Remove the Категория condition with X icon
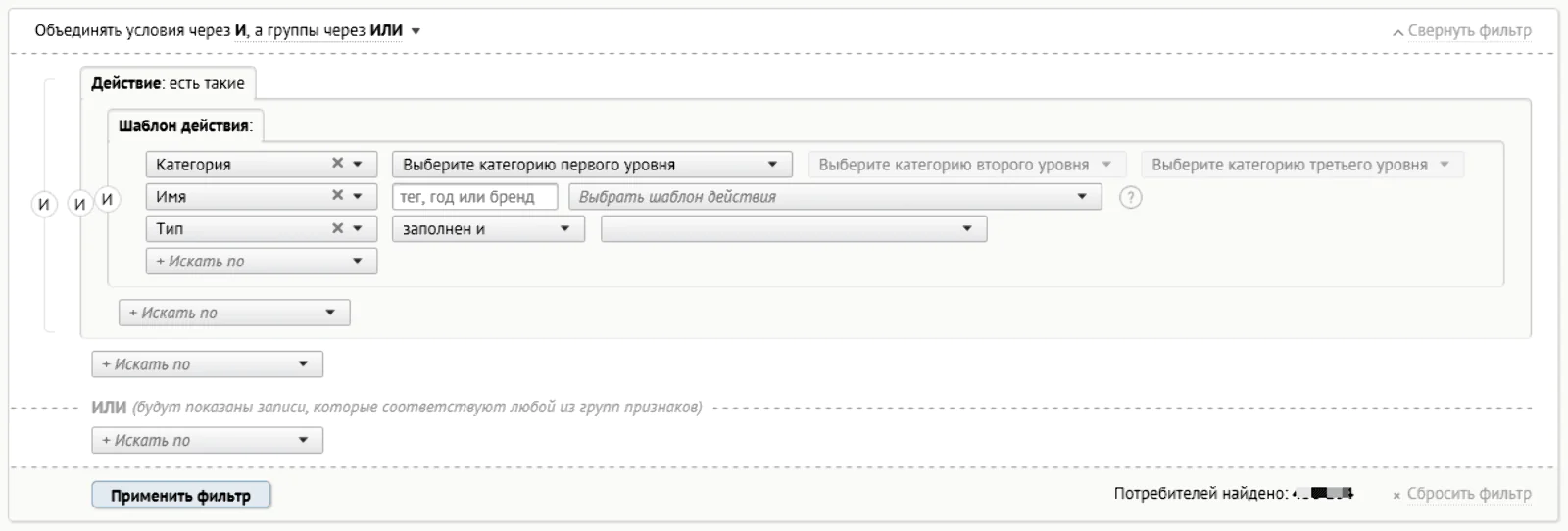 [x=337, y=164]
